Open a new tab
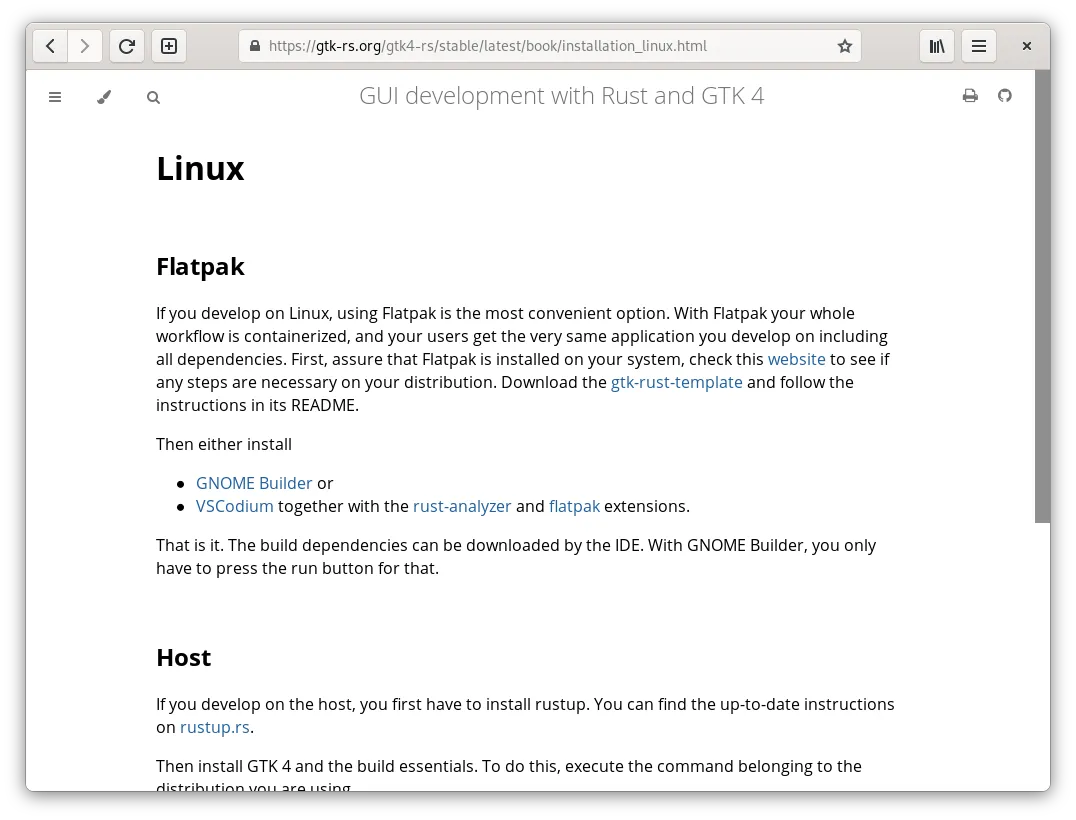The image size is (1076, 820). coord(169,46)
